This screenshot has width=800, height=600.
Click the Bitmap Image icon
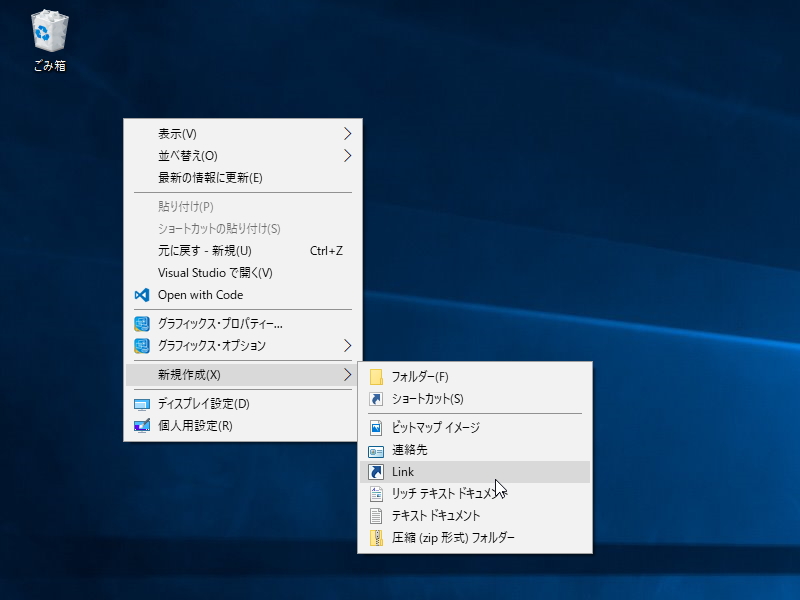coord(374,428)
